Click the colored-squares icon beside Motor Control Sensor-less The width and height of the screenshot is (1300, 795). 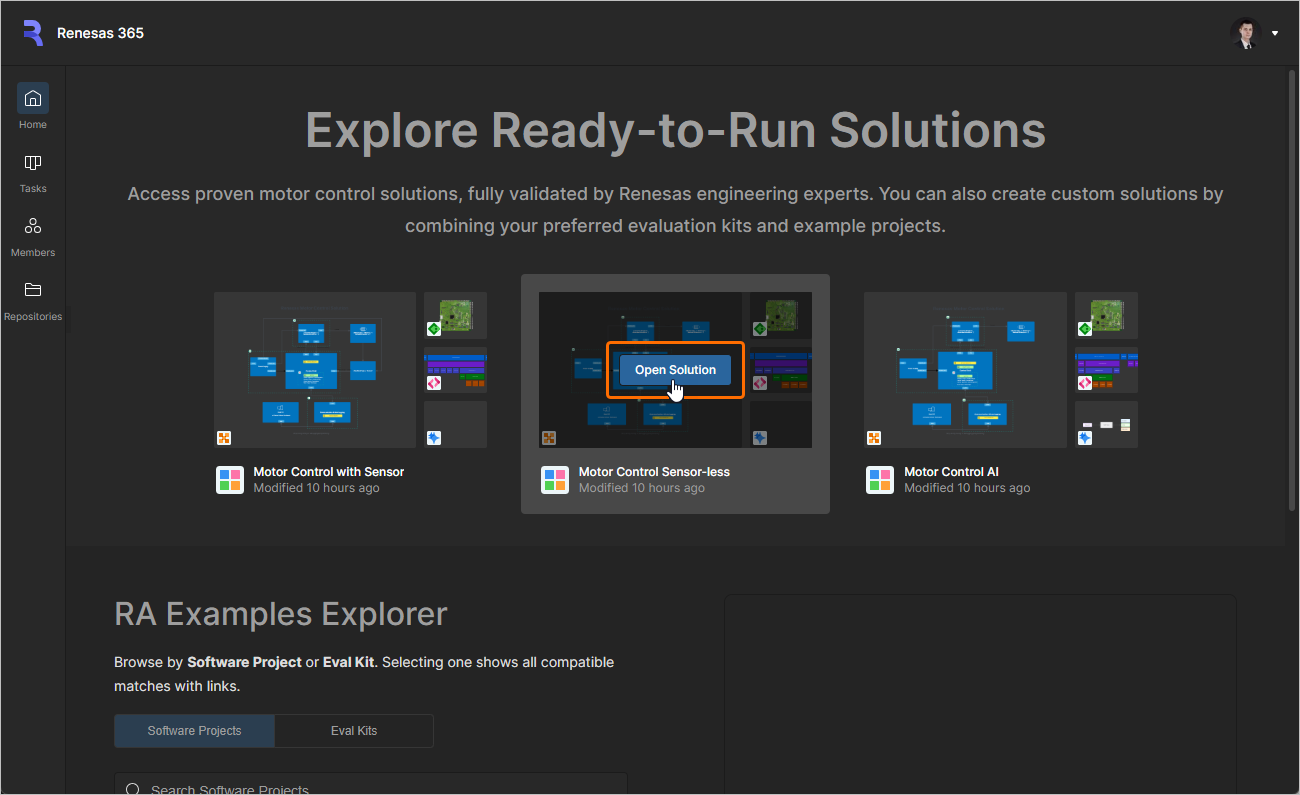555,480
